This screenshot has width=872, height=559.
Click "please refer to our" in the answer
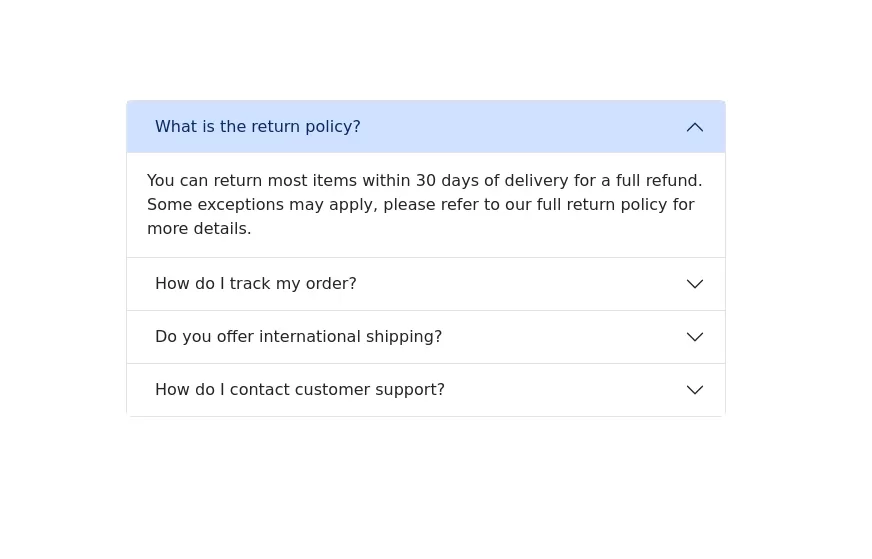(457, 205)
